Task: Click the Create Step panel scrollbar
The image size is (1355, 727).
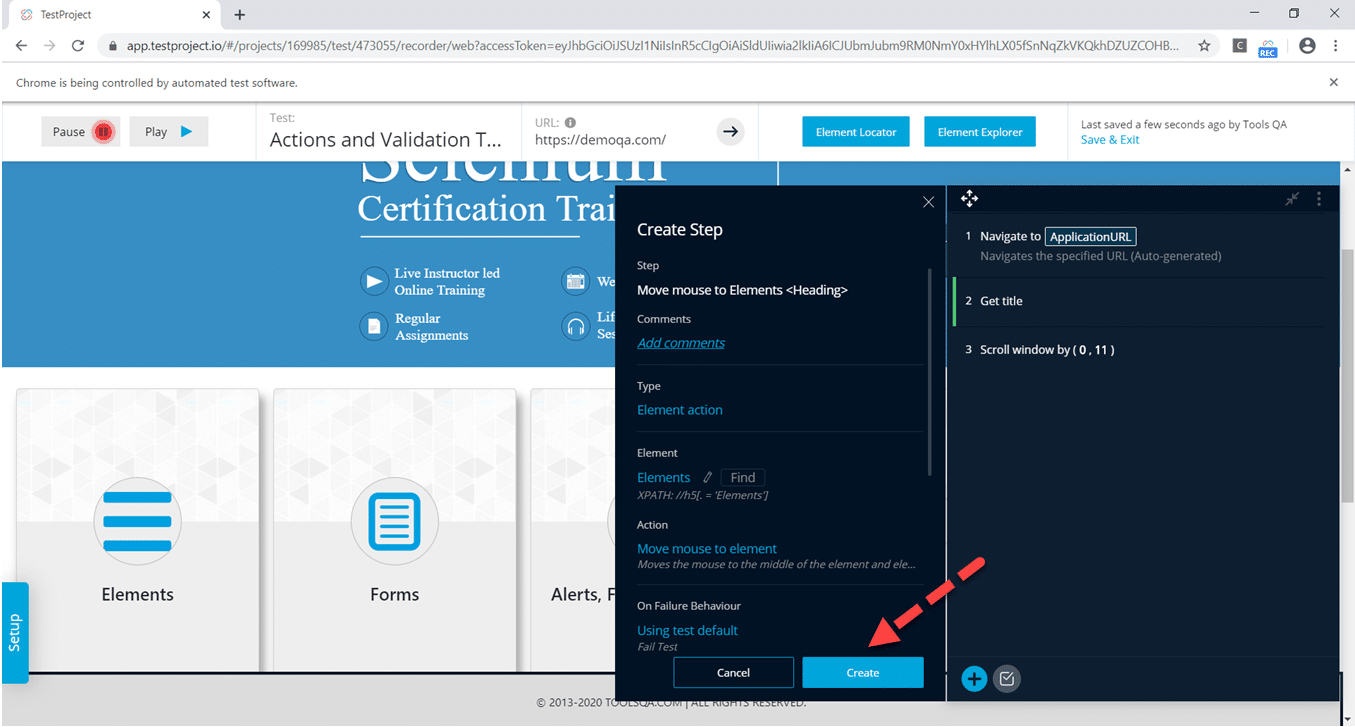Action: (x=931, y=370)
